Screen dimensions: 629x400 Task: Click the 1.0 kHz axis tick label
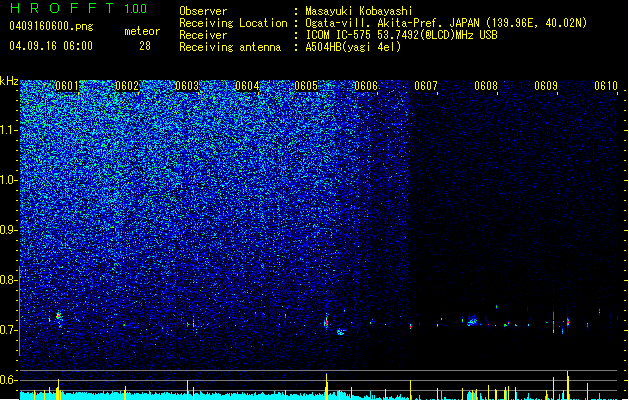[x=8, y=180]
